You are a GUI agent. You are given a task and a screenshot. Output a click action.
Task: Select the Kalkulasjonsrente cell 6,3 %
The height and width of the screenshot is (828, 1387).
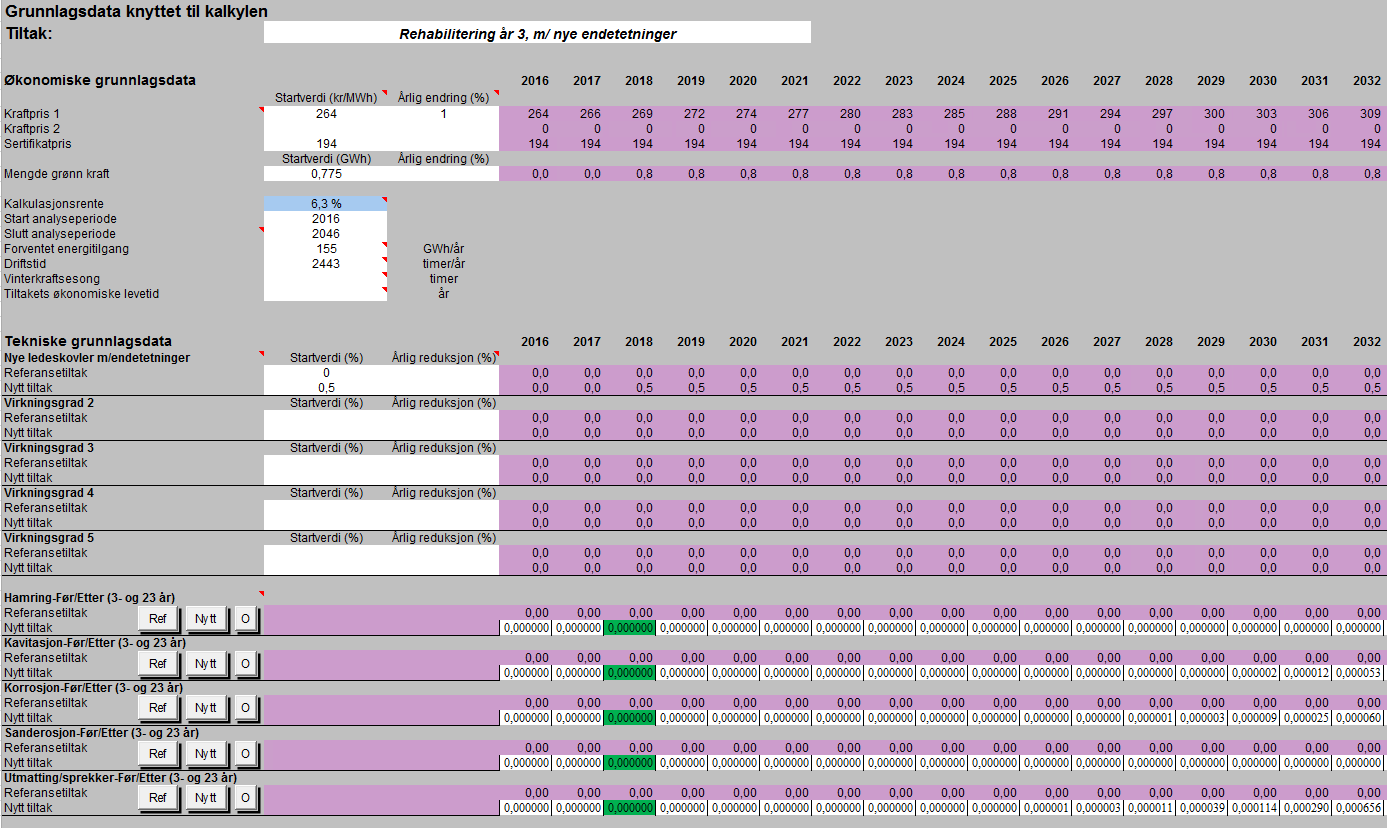[x=325, y=204]
